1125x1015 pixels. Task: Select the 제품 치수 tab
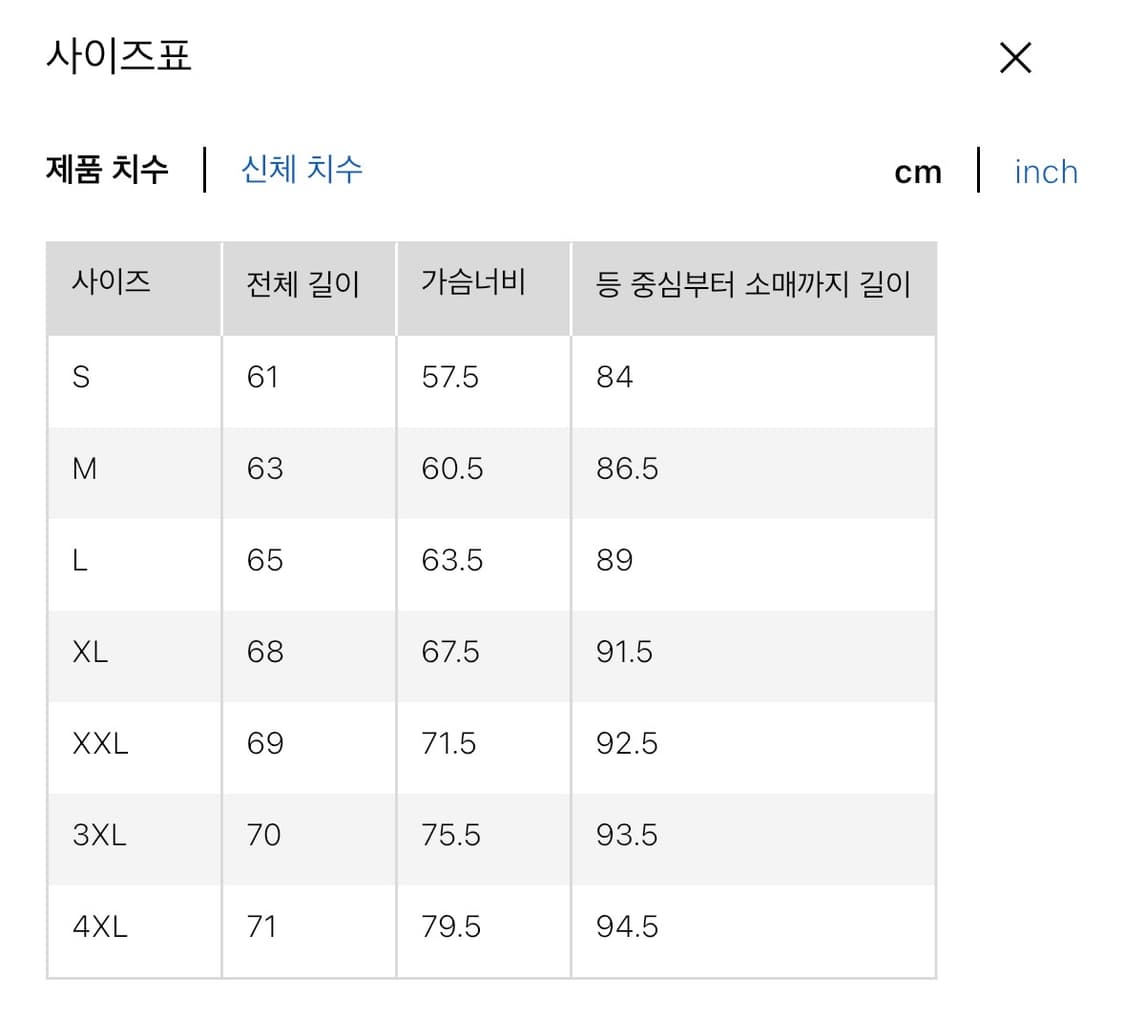[x=106, y=170]
